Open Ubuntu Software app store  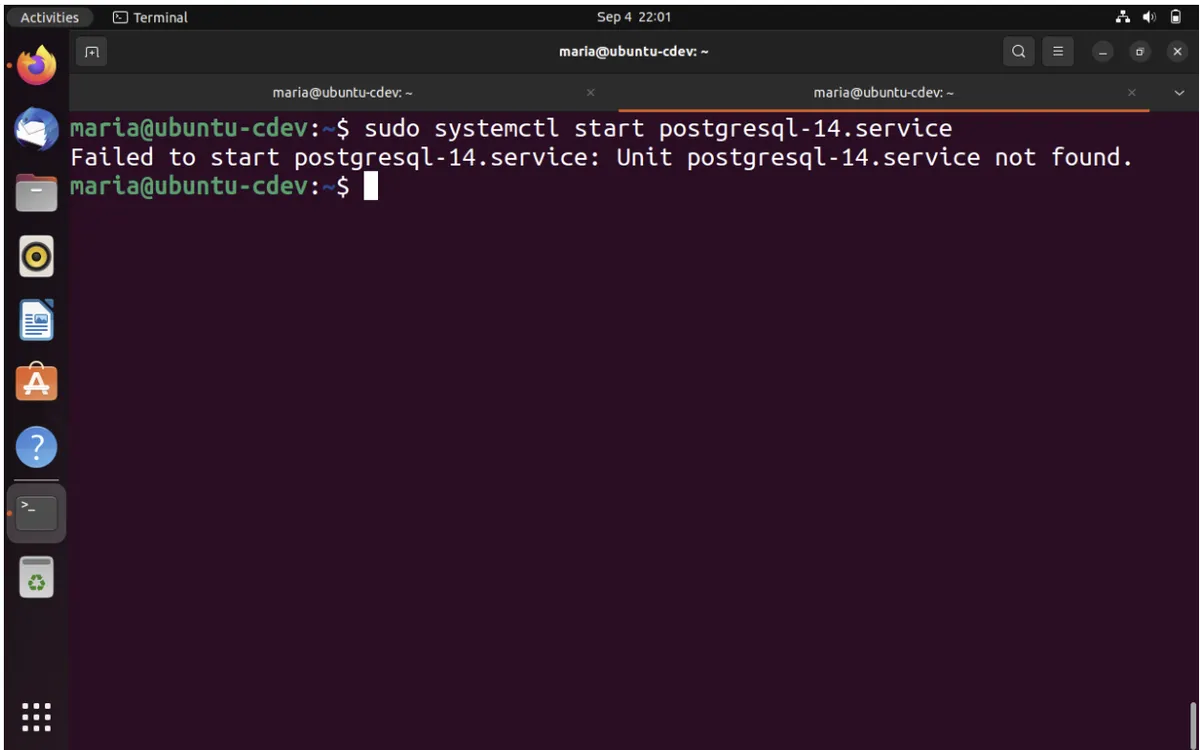click(x=37, y=383)
